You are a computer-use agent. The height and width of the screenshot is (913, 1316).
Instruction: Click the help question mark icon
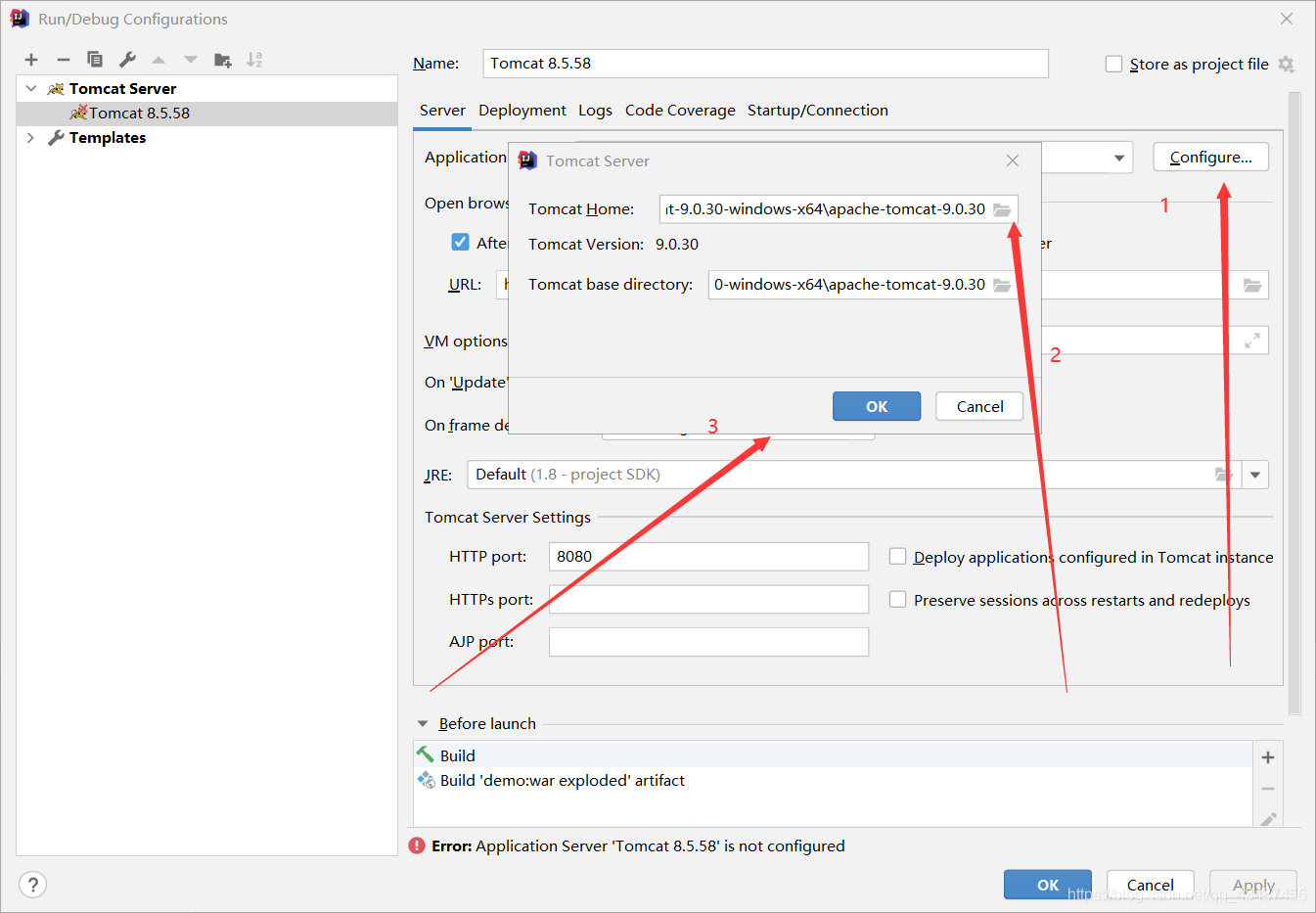[x=32, y=885]
